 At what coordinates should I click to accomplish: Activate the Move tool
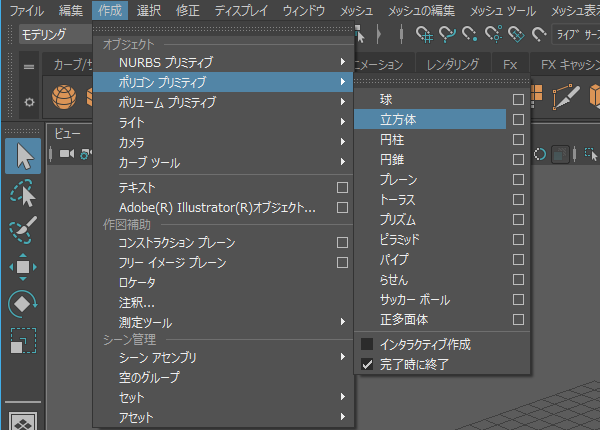[x=24, y=267]
